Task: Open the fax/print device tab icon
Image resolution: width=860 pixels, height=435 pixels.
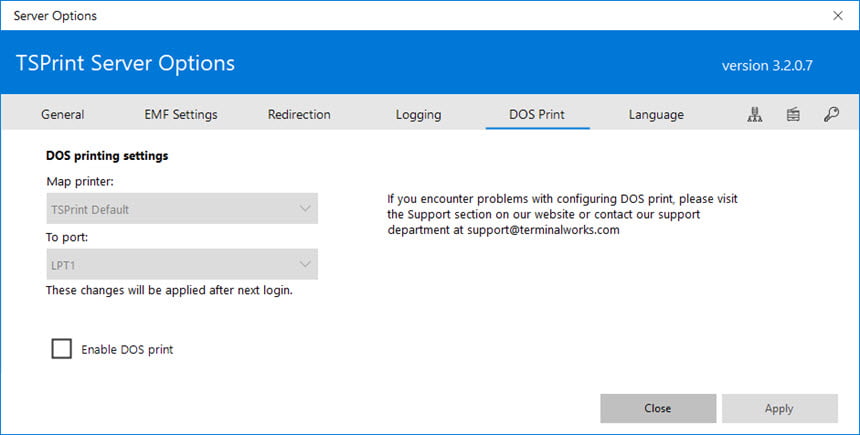Action: [x=793, y=114]
